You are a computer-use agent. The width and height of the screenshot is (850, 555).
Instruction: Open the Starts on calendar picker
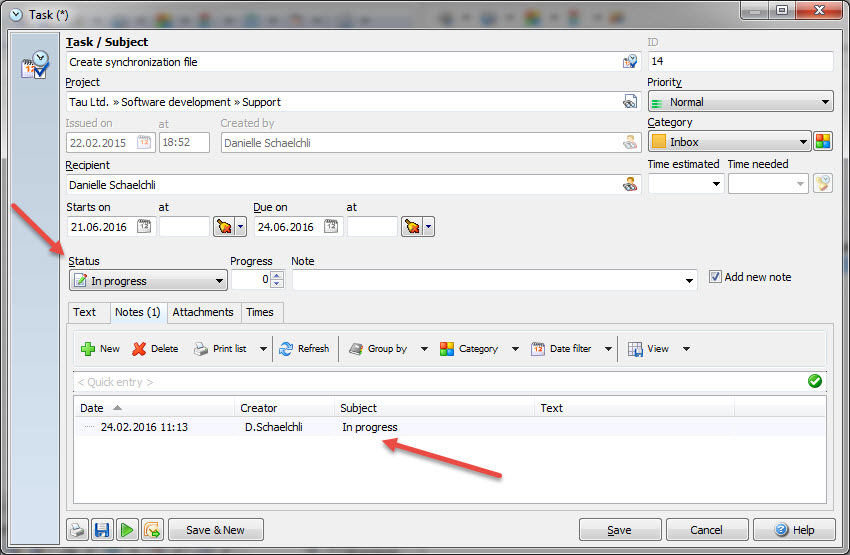click(144, 227)
